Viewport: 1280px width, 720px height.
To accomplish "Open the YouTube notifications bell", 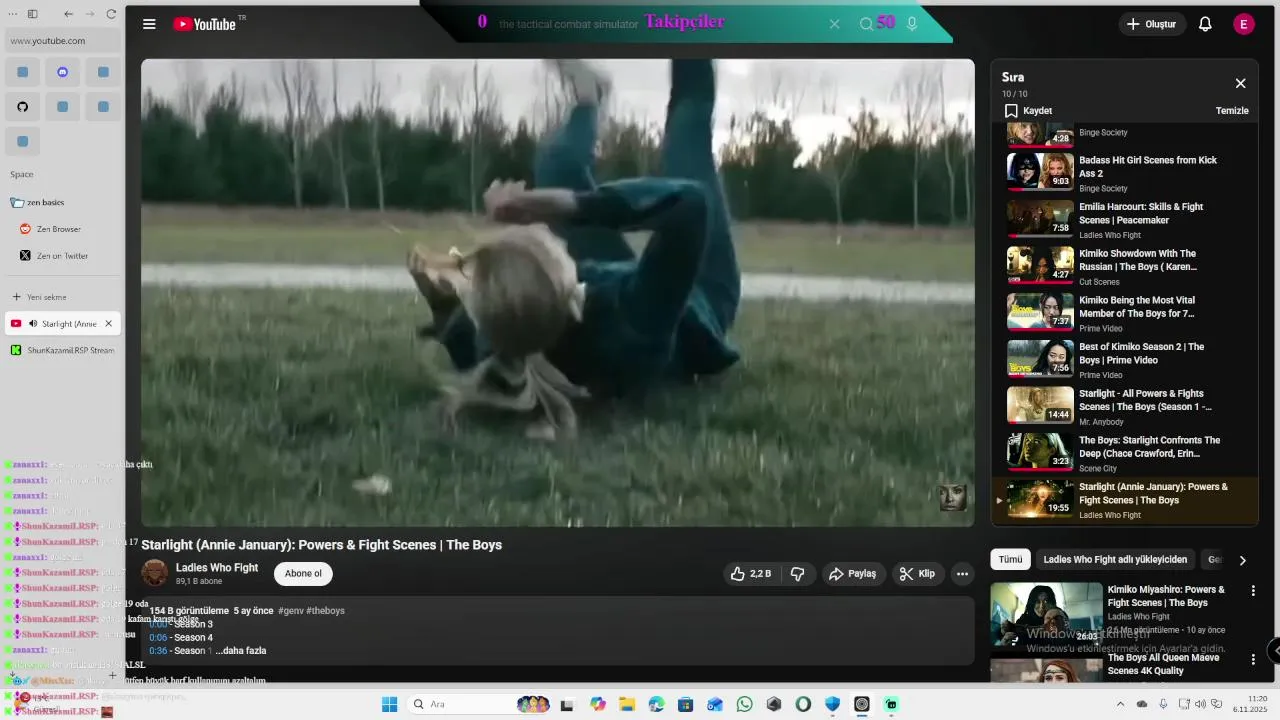I will [1205, 24].
